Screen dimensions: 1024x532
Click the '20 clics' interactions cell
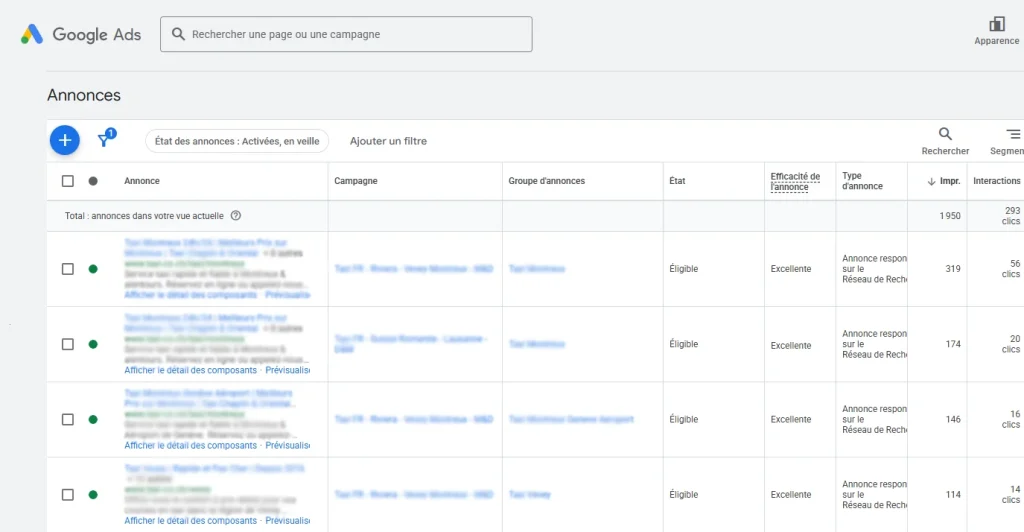coord(1010,344)
